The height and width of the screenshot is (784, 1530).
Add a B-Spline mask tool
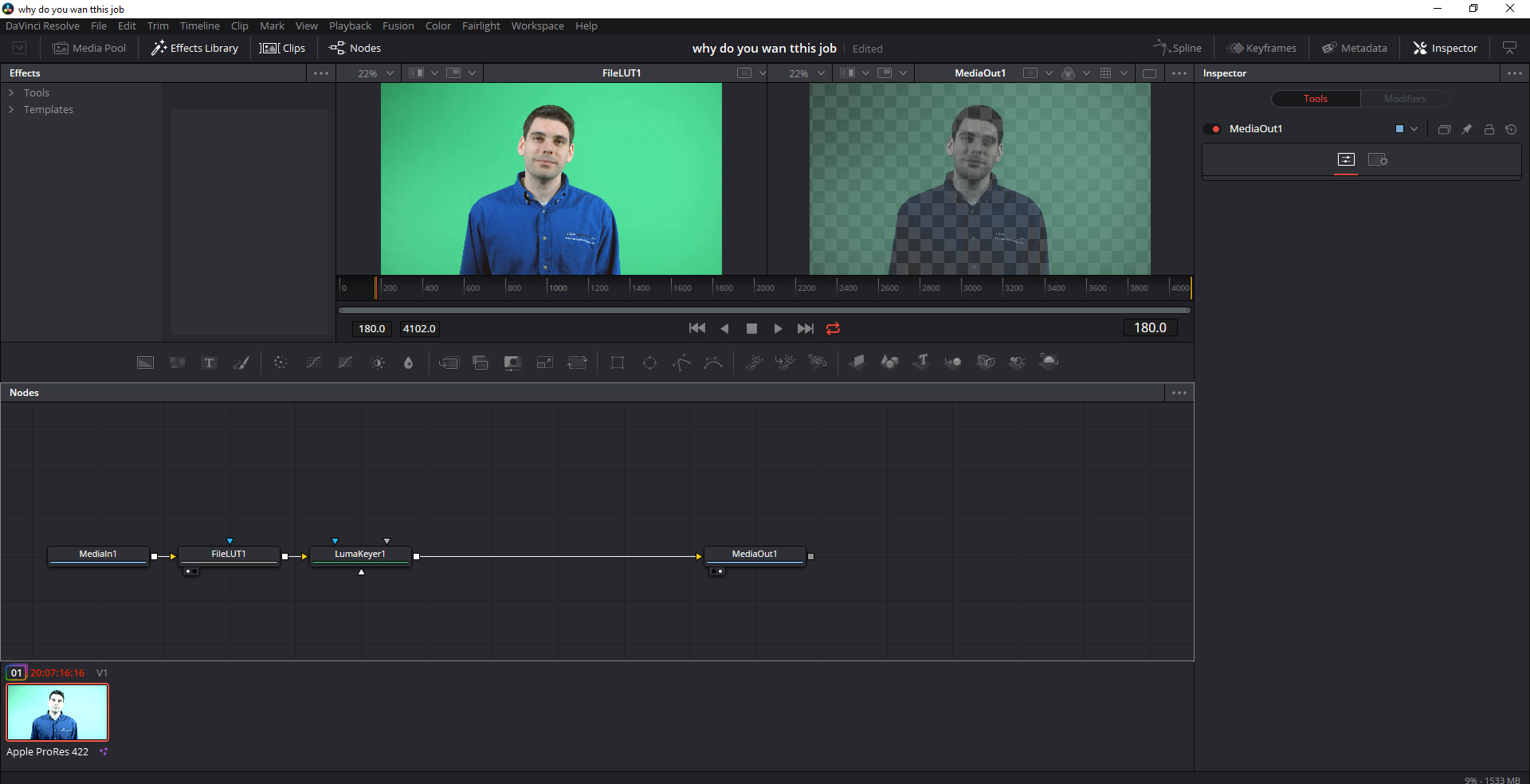coord(713,363)
